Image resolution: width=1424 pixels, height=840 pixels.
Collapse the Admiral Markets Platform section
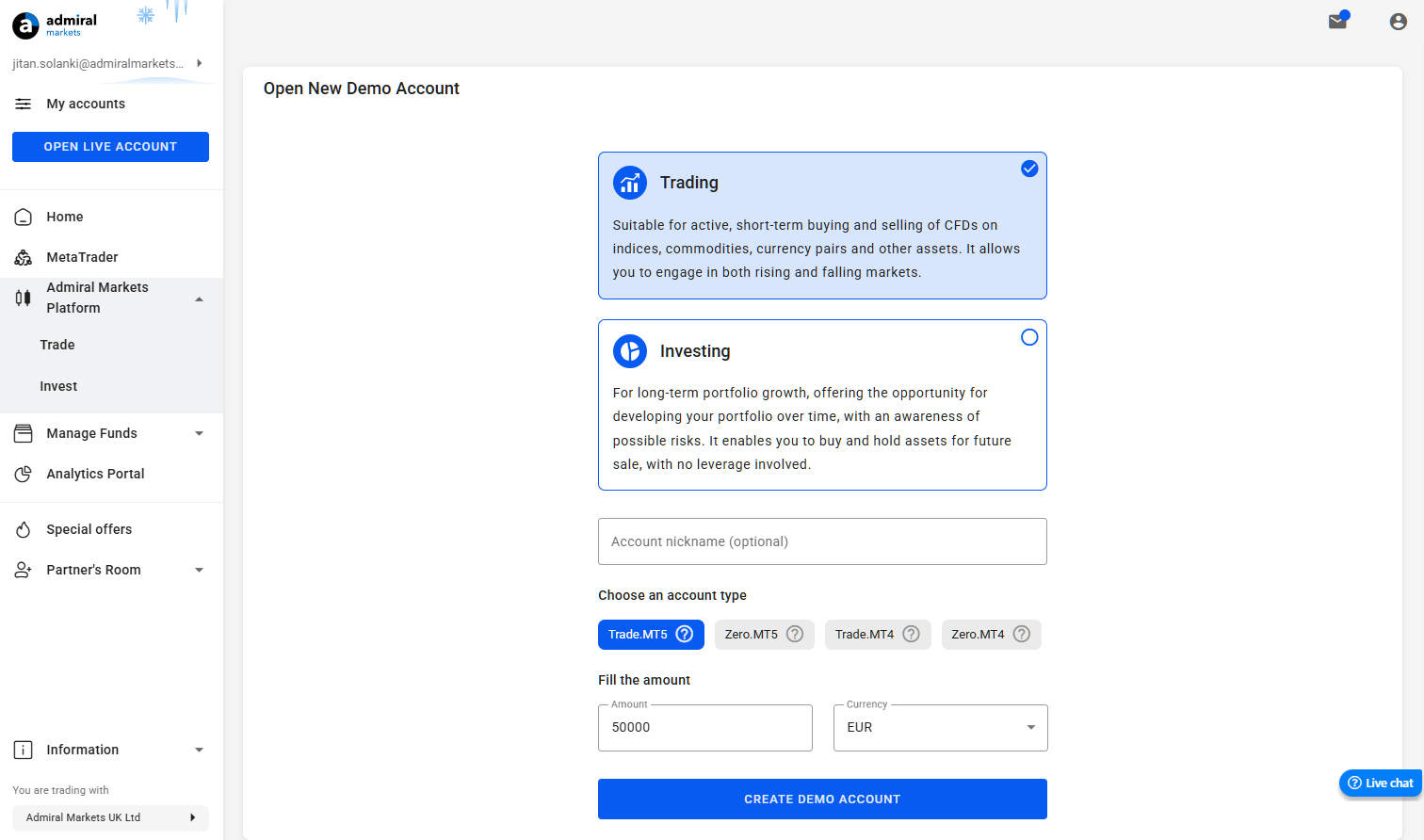(x=111, y=298)
